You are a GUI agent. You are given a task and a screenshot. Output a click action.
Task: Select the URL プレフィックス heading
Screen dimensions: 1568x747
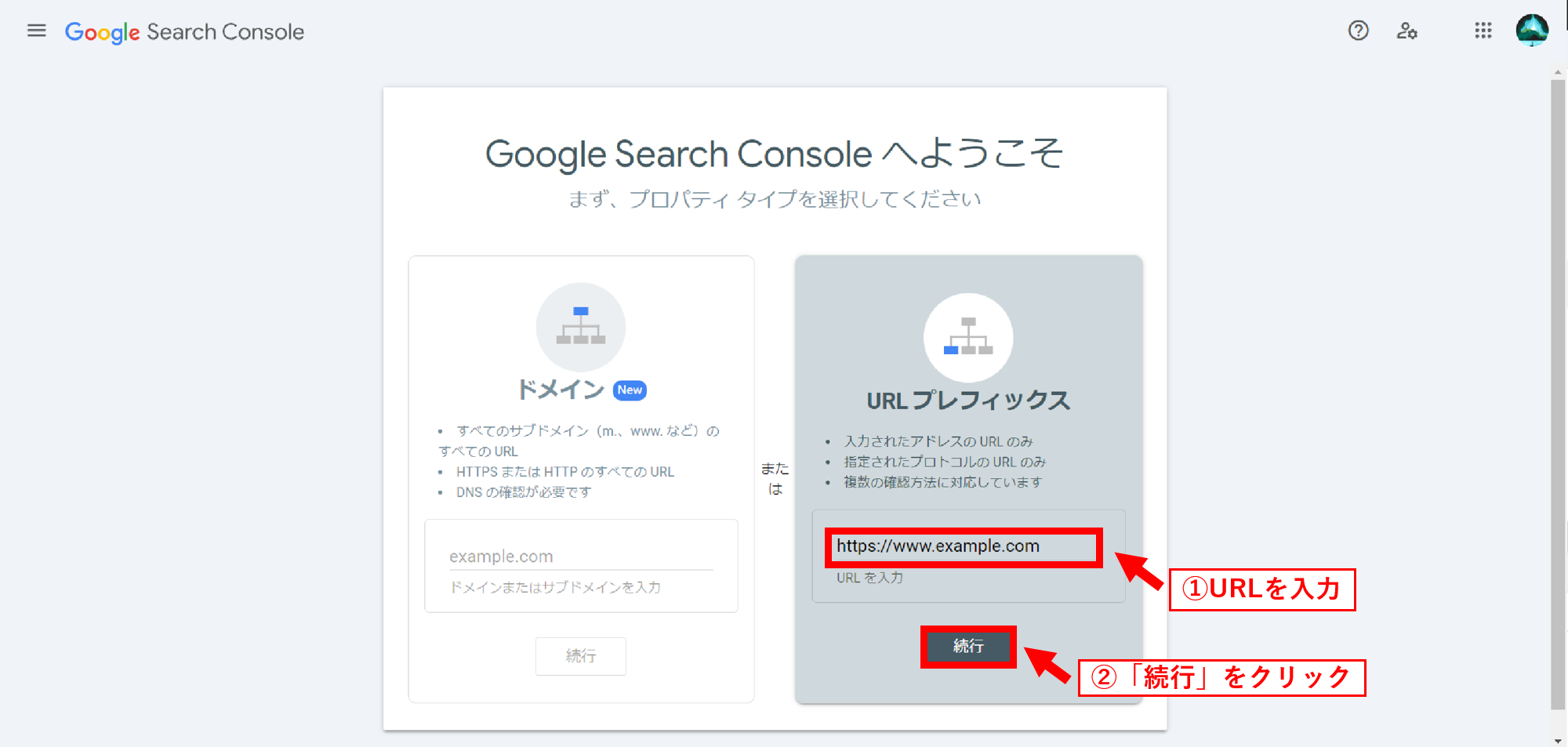(x=968, y=401)
